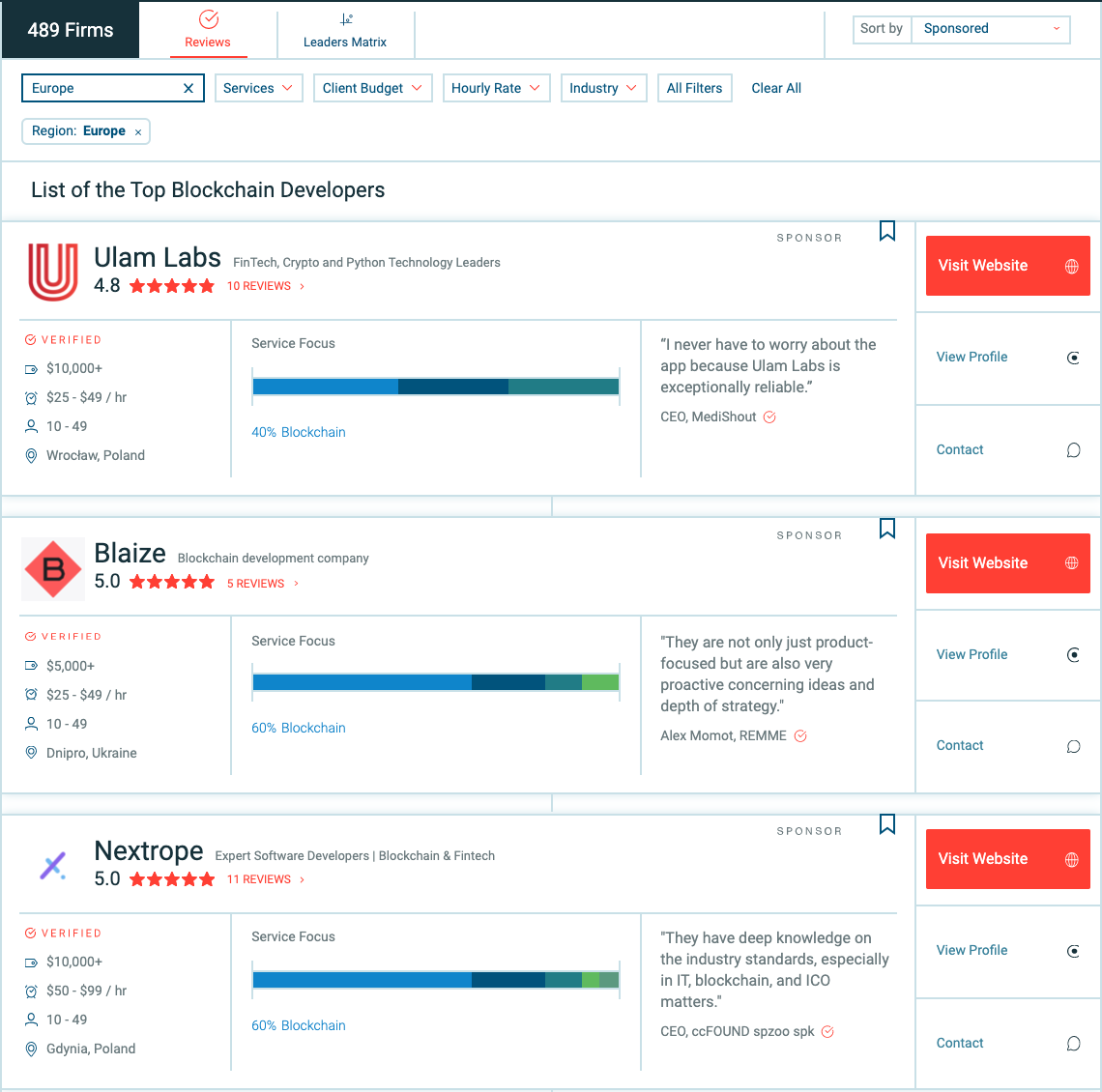Click Blaize Contact chat bubble icon
The image size is (1102, 1092).
pyautogui.click(x=1073, y=746)
